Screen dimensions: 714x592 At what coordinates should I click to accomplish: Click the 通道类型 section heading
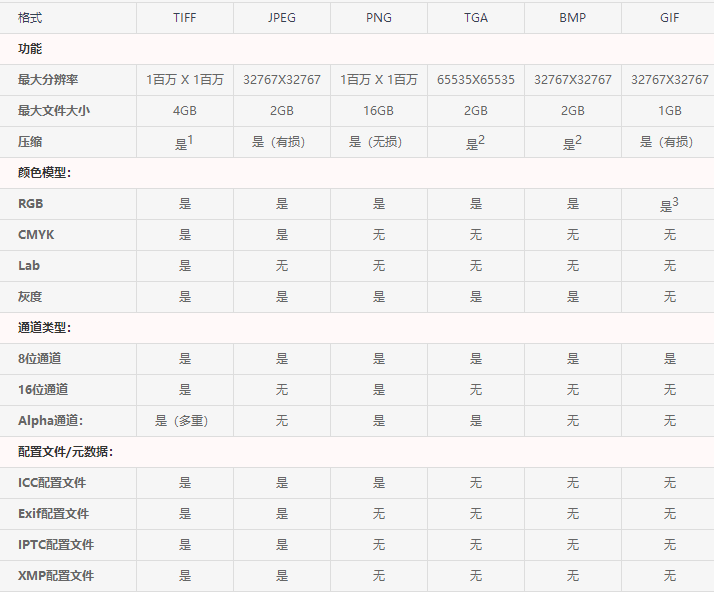[x=45, y=327]
